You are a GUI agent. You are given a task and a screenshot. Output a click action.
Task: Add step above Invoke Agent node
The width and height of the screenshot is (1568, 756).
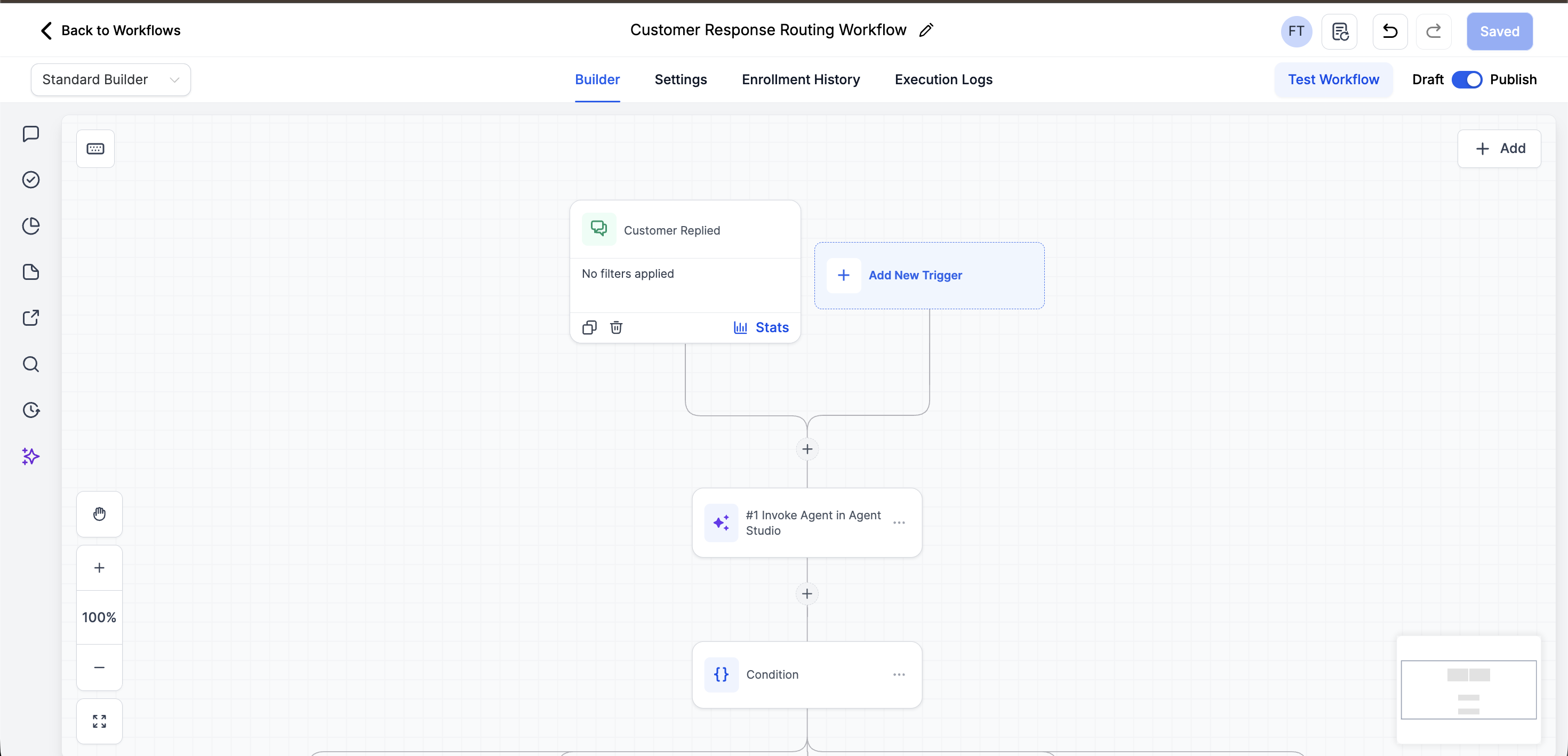coord(807,449)
